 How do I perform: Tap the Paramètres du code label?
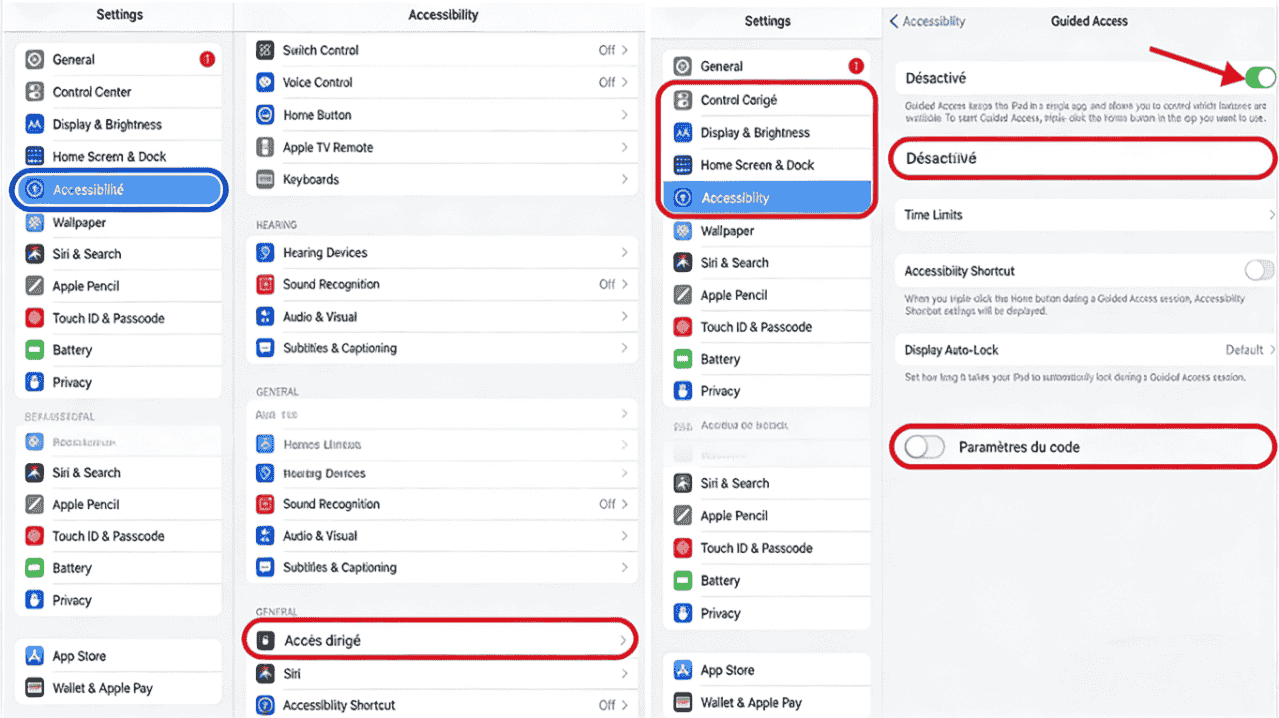pyautogui.click(x=1019, y=447)
